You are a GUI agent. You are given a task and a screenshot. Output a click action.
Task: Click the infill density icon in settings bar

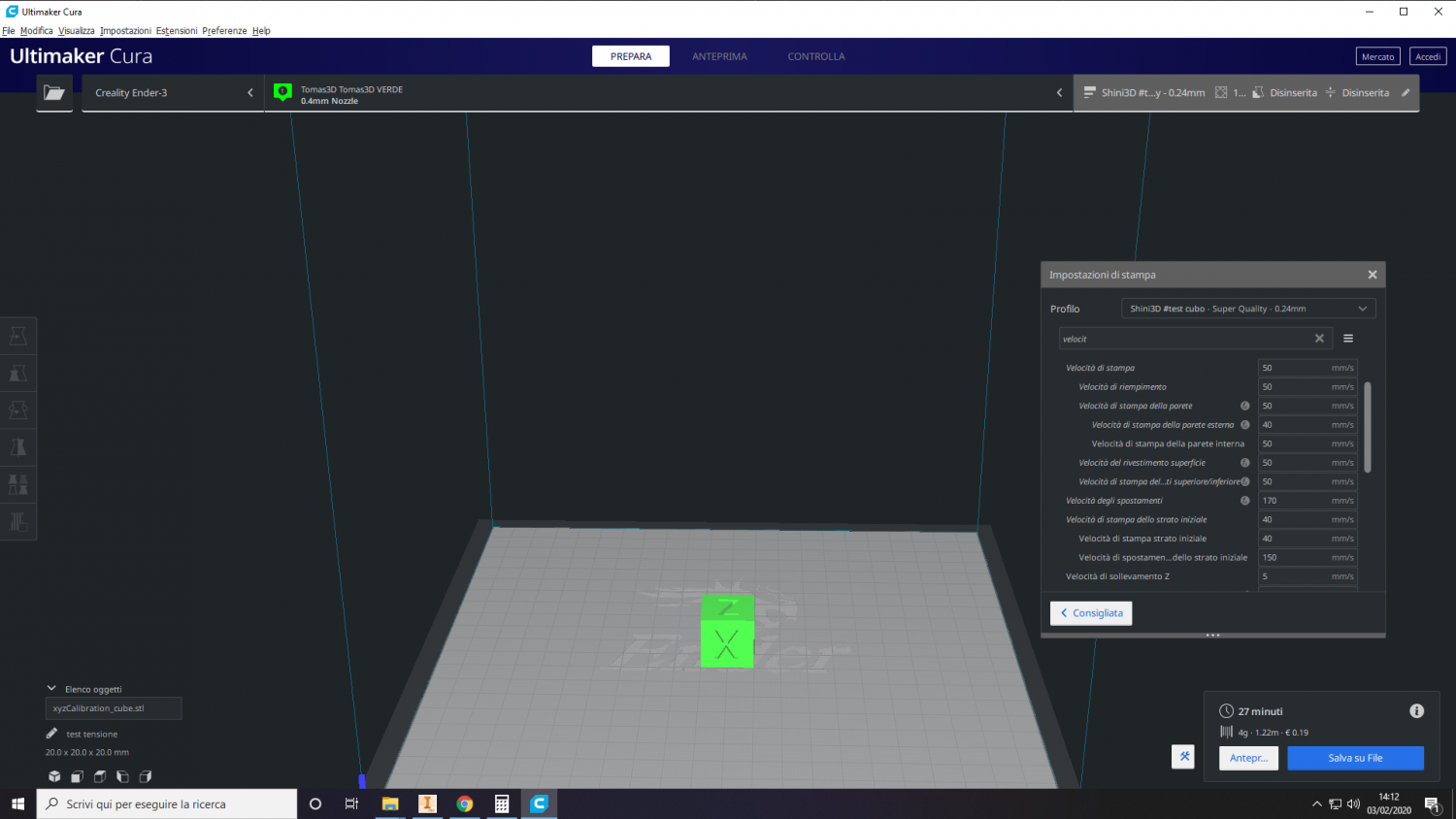pyautogui.click(x=1221, y=93)
